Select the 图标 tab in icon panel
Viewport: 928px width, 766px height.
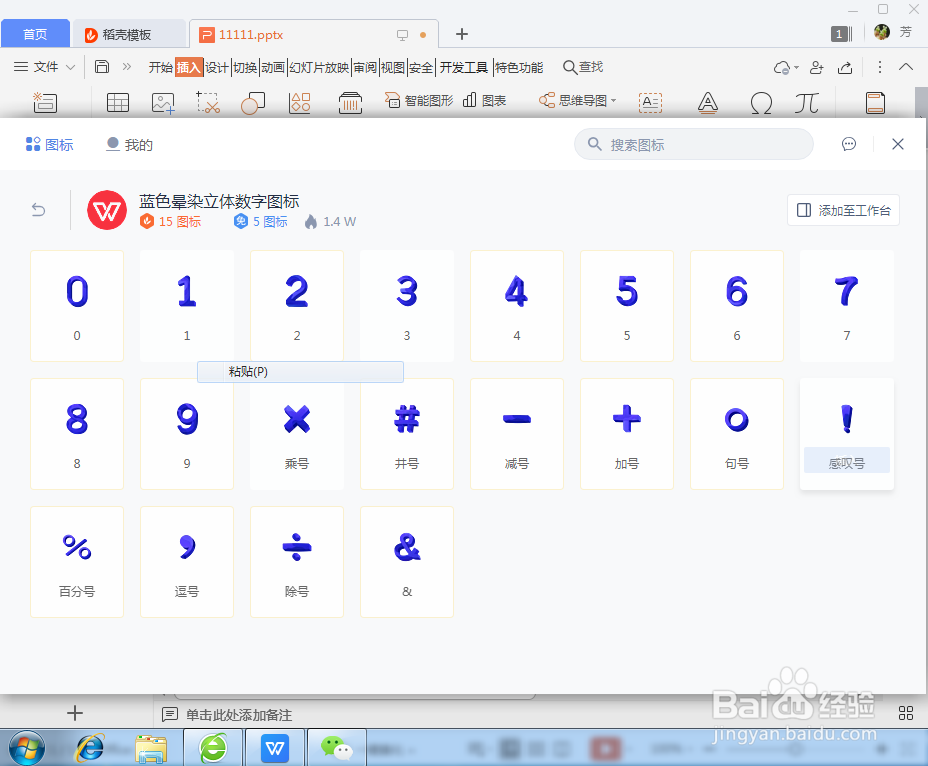click(50, 144)
